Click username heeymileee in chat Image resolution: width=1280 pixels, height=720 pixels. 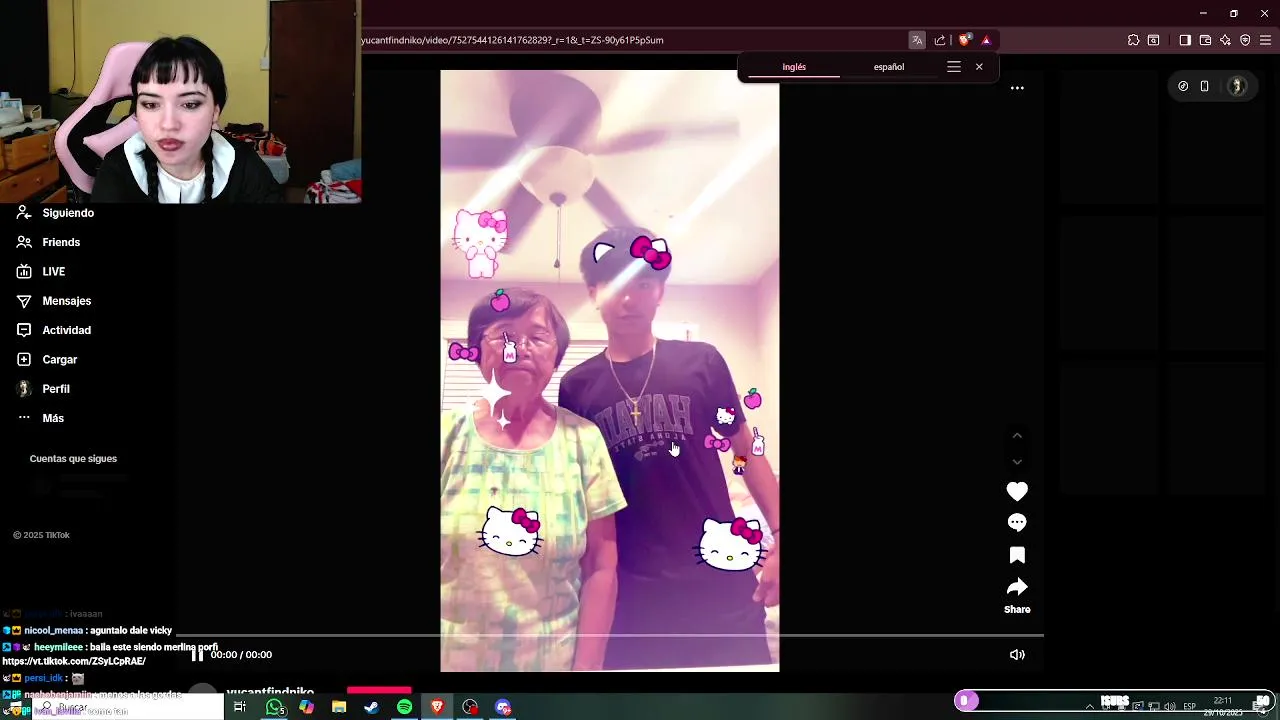[x=58, y=647]
